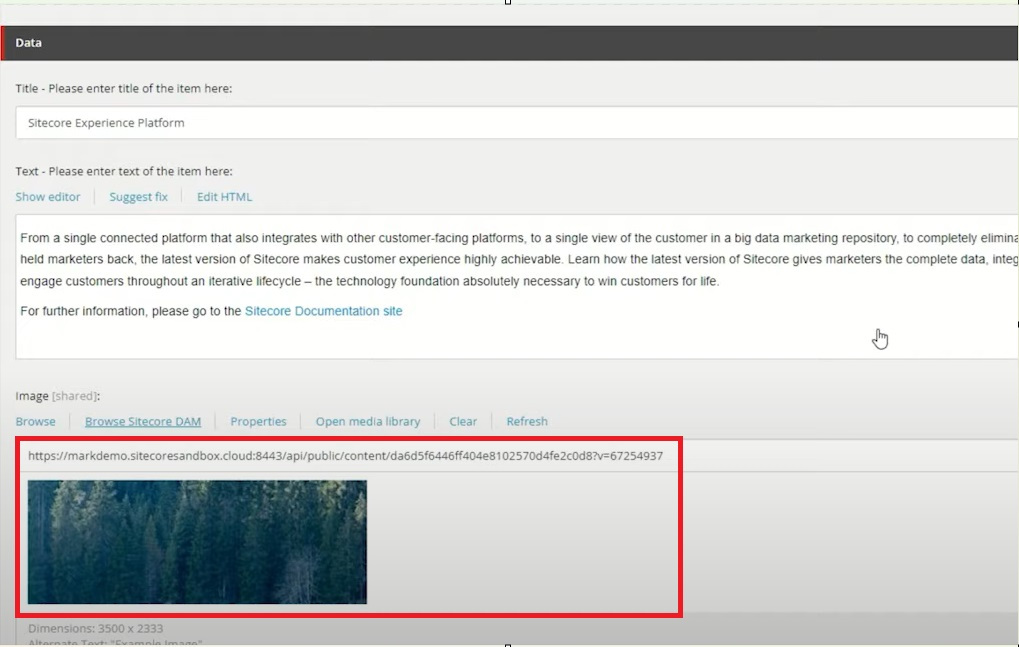Image resolution: width=1019 pixels, height=647 pixels.
Task: Edit the Title input field
Action: [517, 123]
